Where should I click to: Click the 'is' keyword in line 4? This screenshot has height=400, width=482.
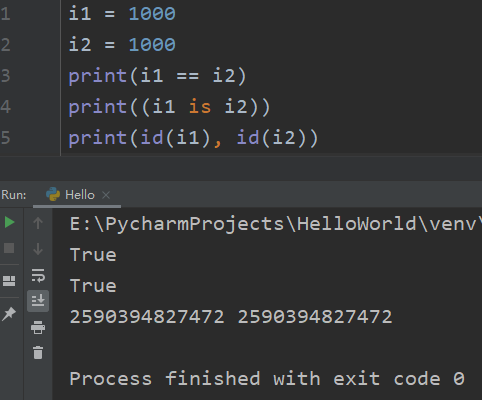[x=200, y=107]
